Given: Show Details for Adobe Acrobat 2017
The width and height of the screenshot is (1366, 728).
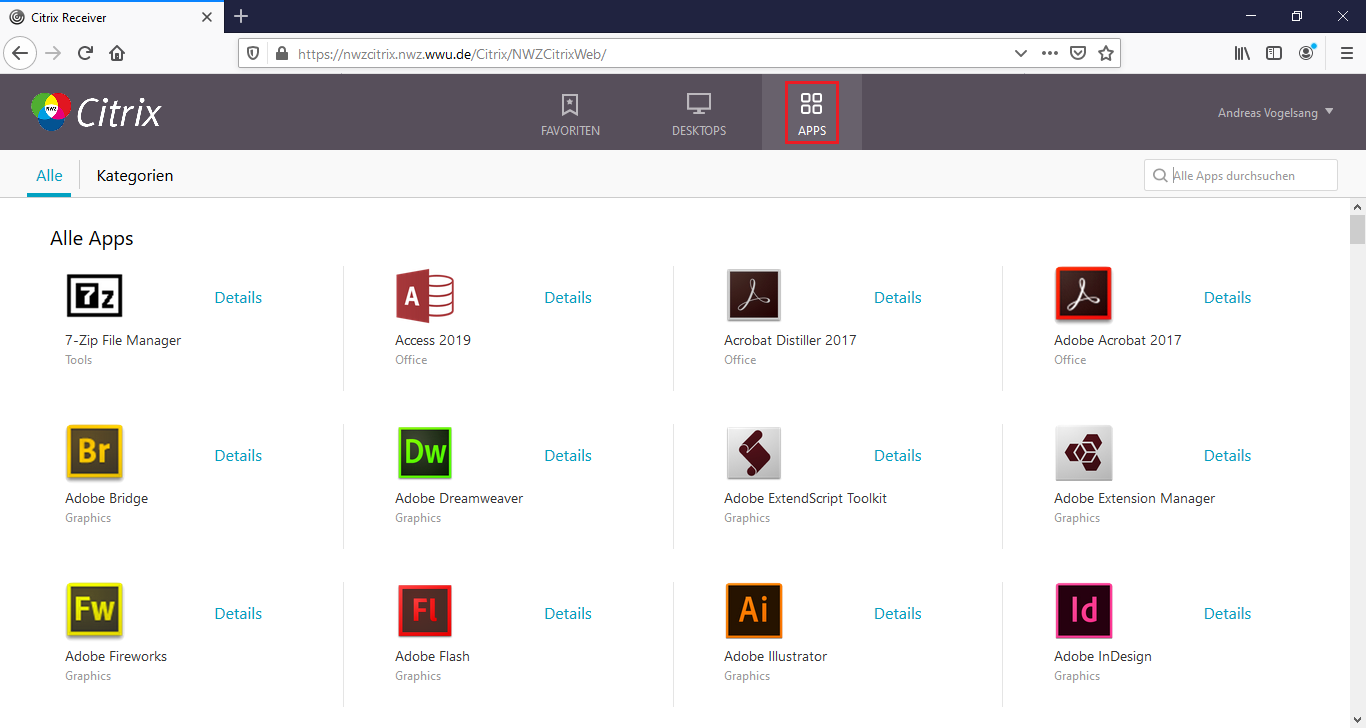Looking at the screenshot, I should (1227, 298).
